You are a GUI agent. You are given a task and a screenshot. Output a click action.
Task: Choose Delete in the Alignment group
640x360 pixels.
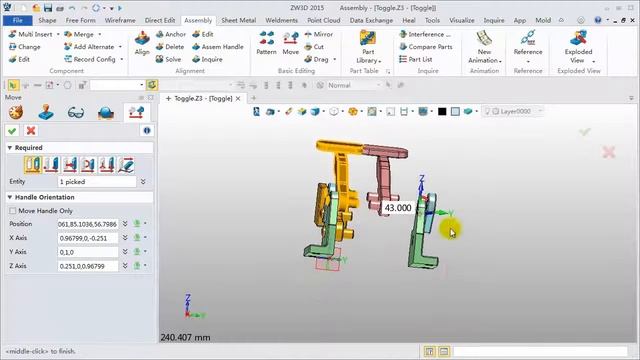coord(170,47)
